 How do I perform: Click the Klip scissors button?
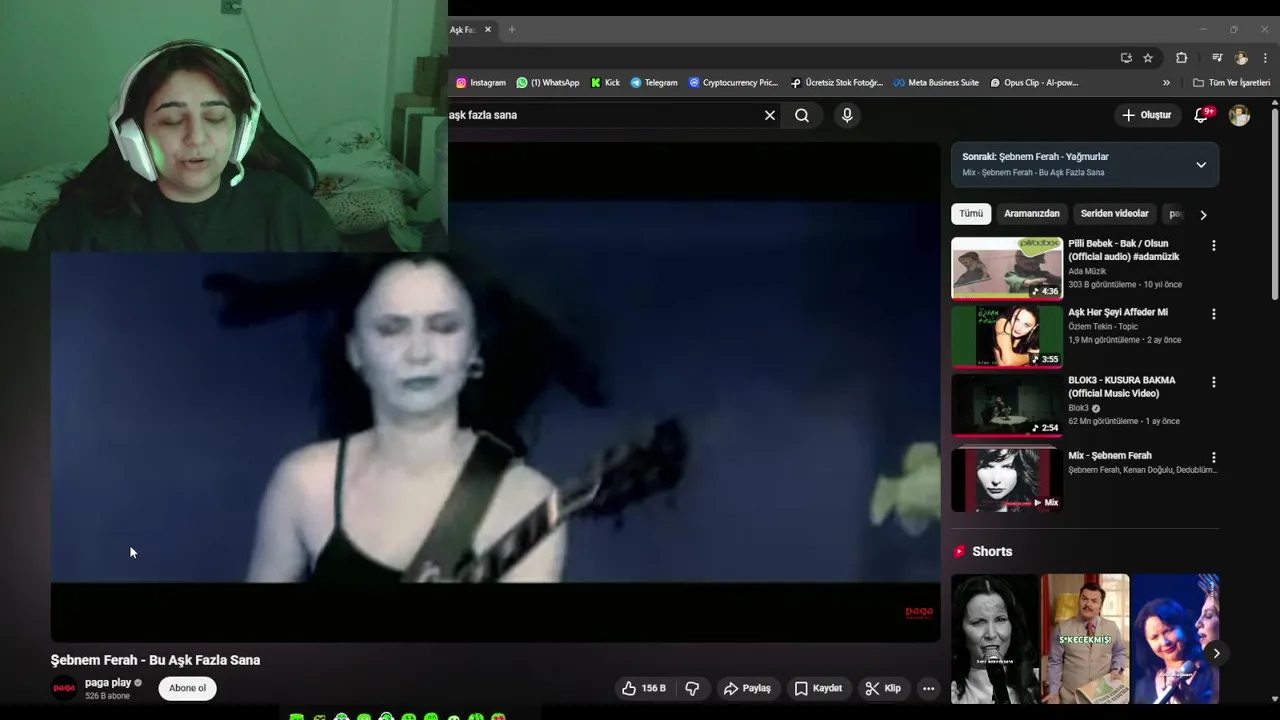[x=883, y=688]
